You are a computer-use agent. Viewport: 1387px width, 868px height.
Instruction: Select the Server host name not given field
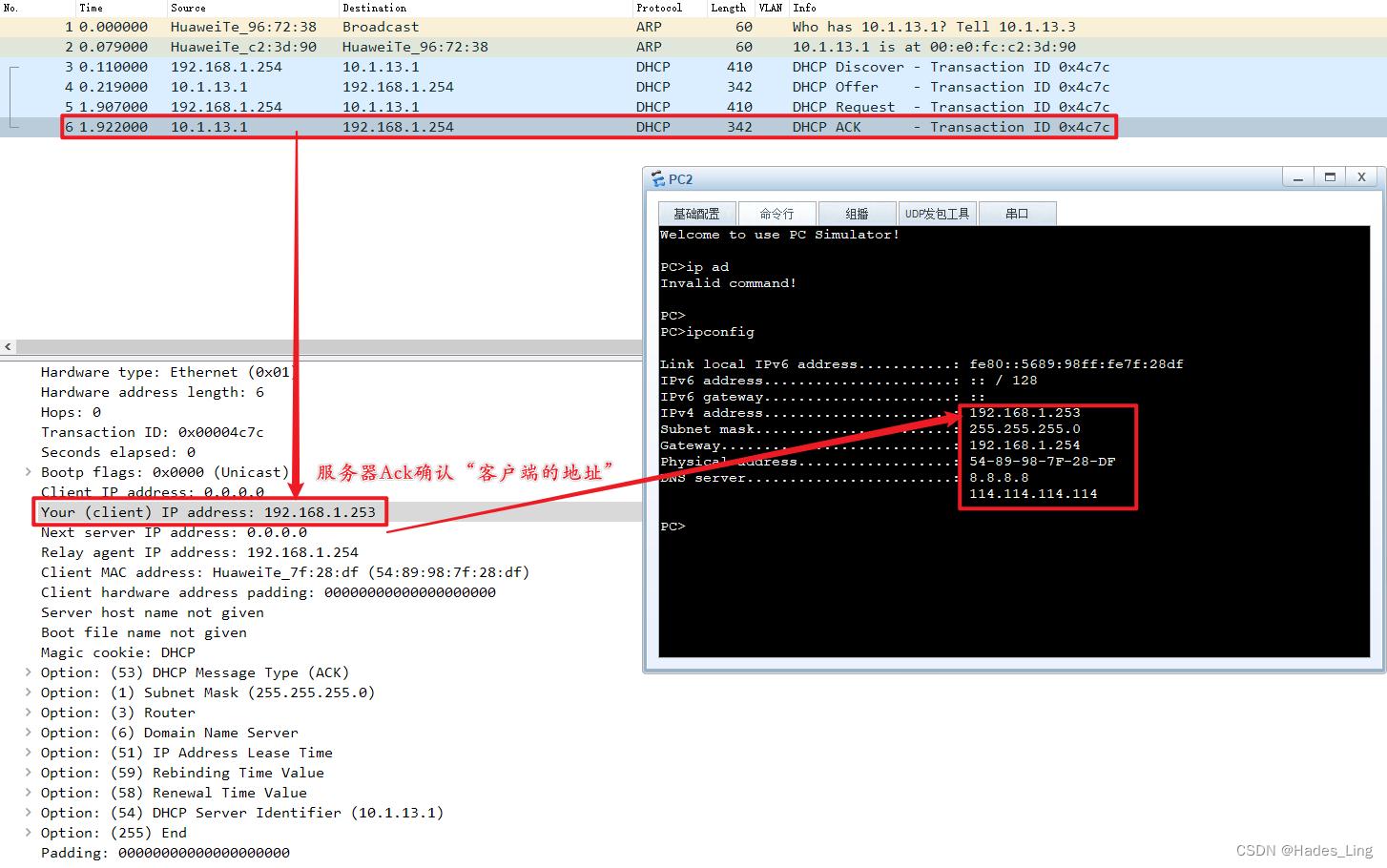(153, 612)
